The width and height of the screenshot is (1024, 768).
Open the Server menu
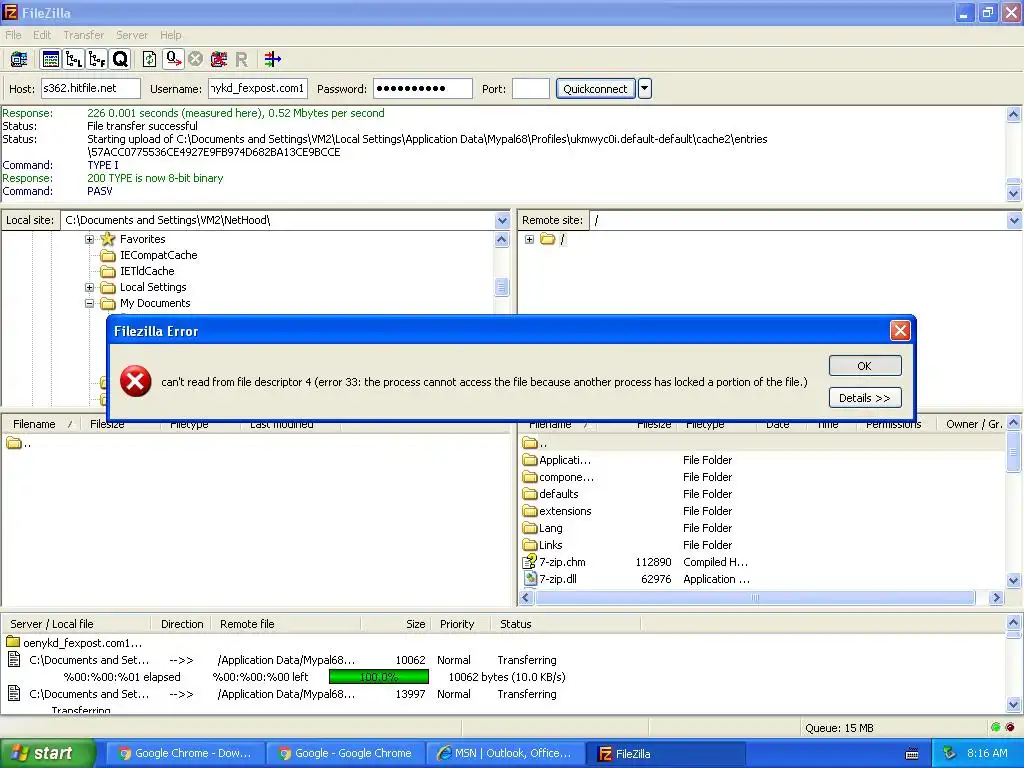point(132,35)
